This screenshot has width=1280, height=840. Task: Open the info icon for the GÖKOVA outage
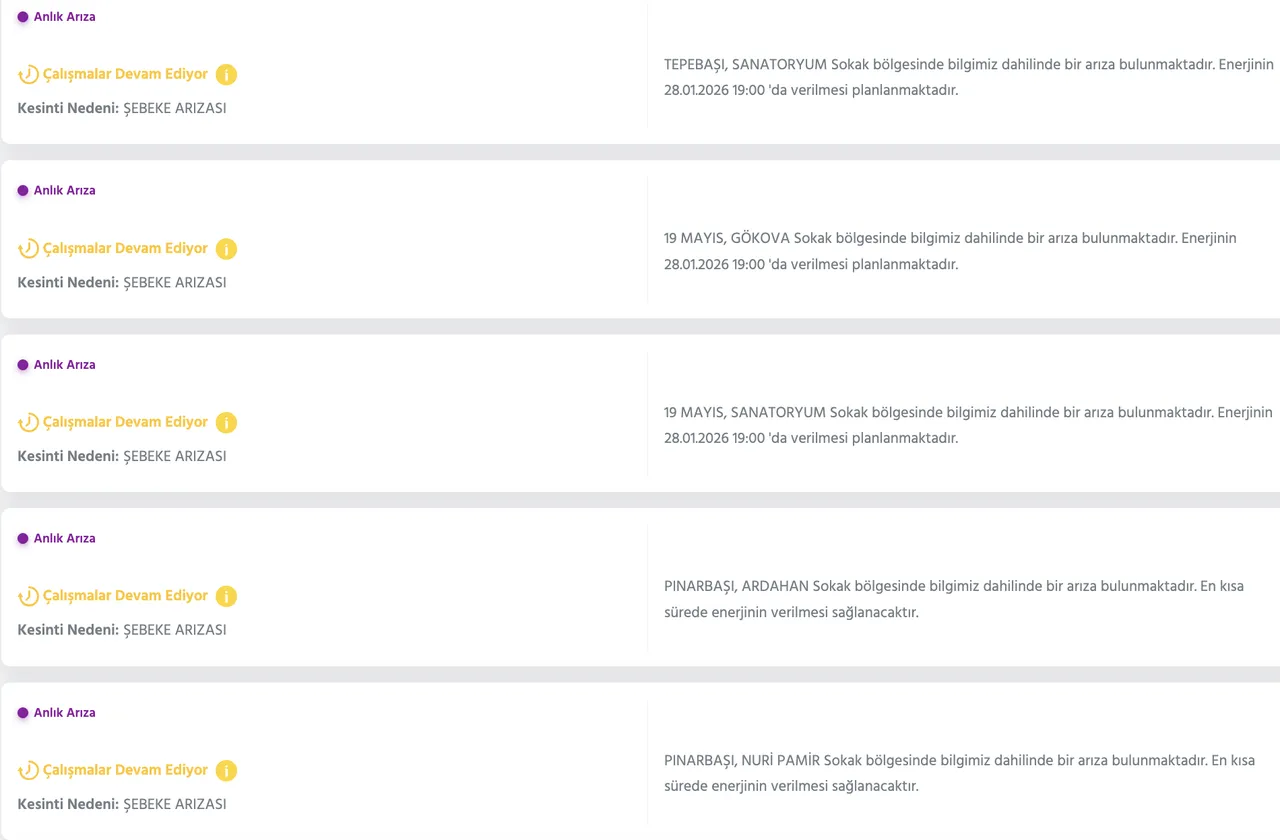(x=227, y=249)
